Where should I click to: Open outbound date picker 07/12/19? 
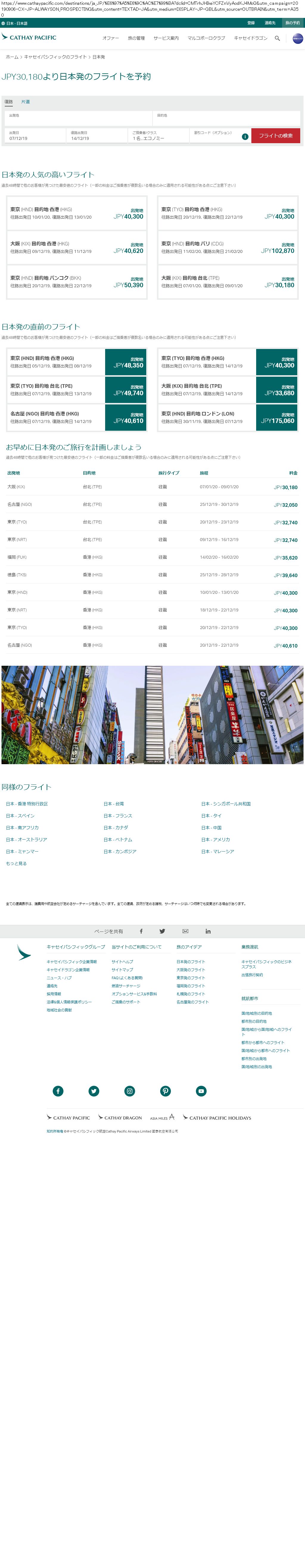pos(35,136)
